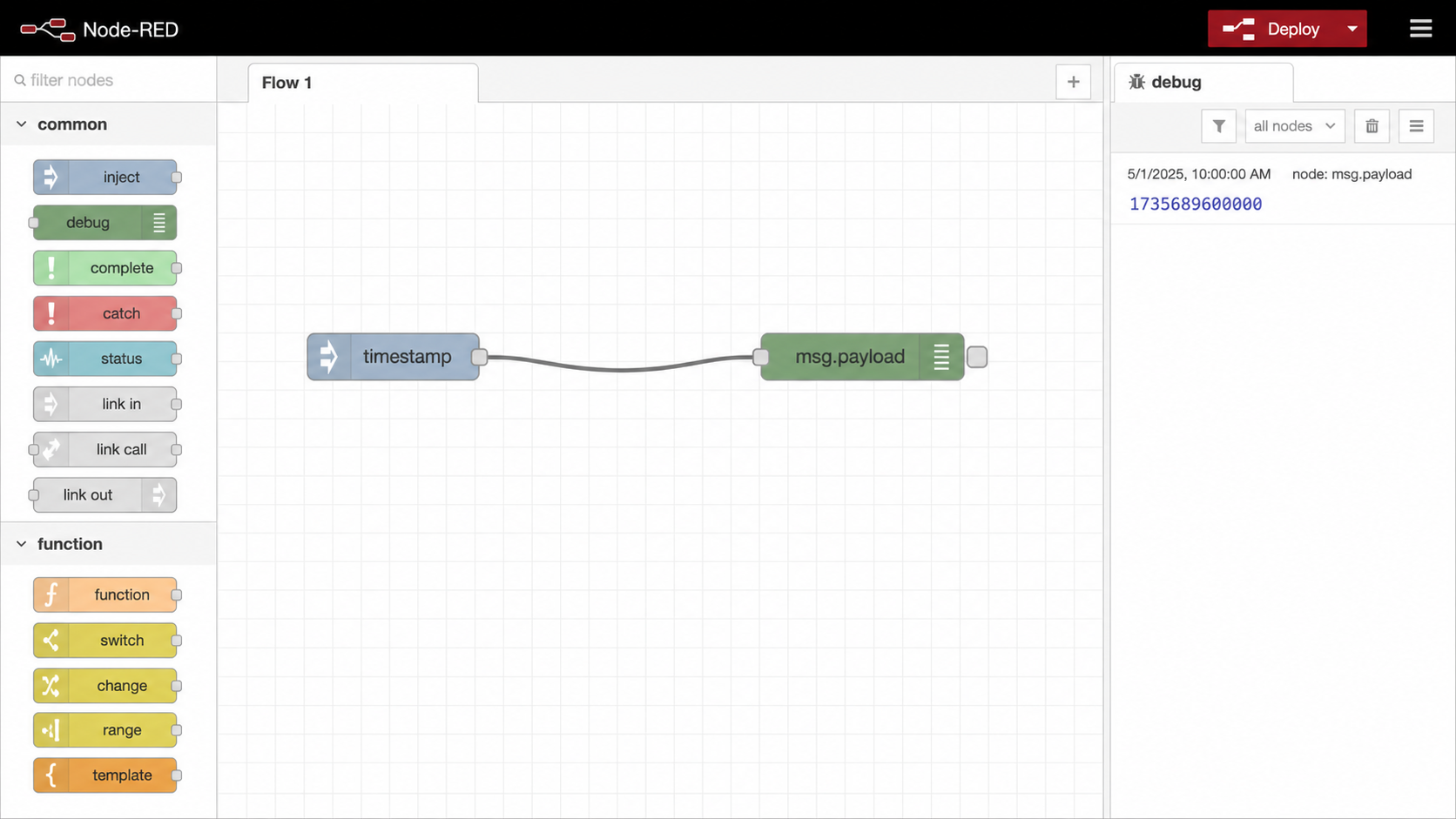Clear debug messages with trash icon
Screen dimensions: 1456x819
tap(1372, 126)
